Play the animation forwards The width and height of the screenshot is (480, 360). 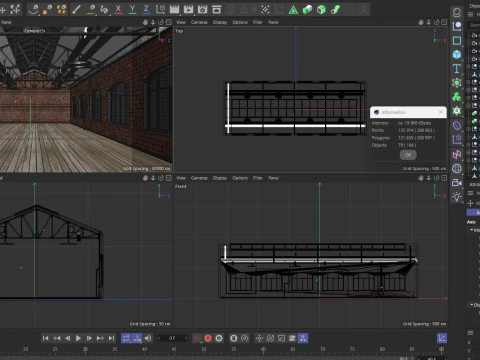[78, 338]
